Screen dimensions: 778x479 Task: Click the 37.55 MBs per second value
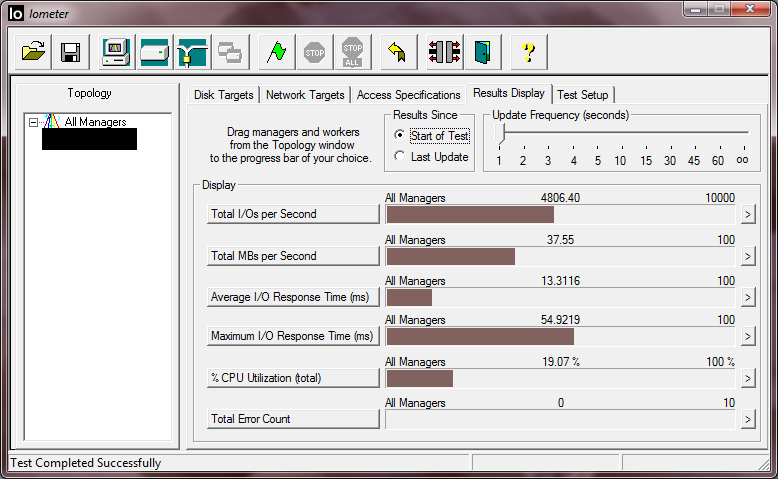coord(560,240)
